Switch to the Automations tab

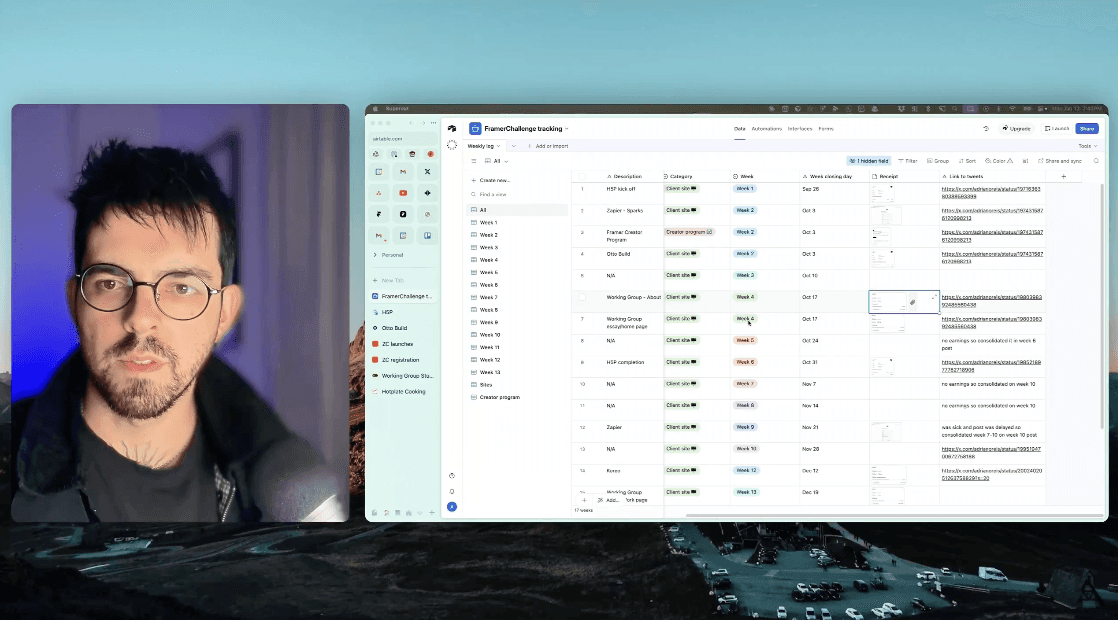pyautogui.click(x=766, y=129)
